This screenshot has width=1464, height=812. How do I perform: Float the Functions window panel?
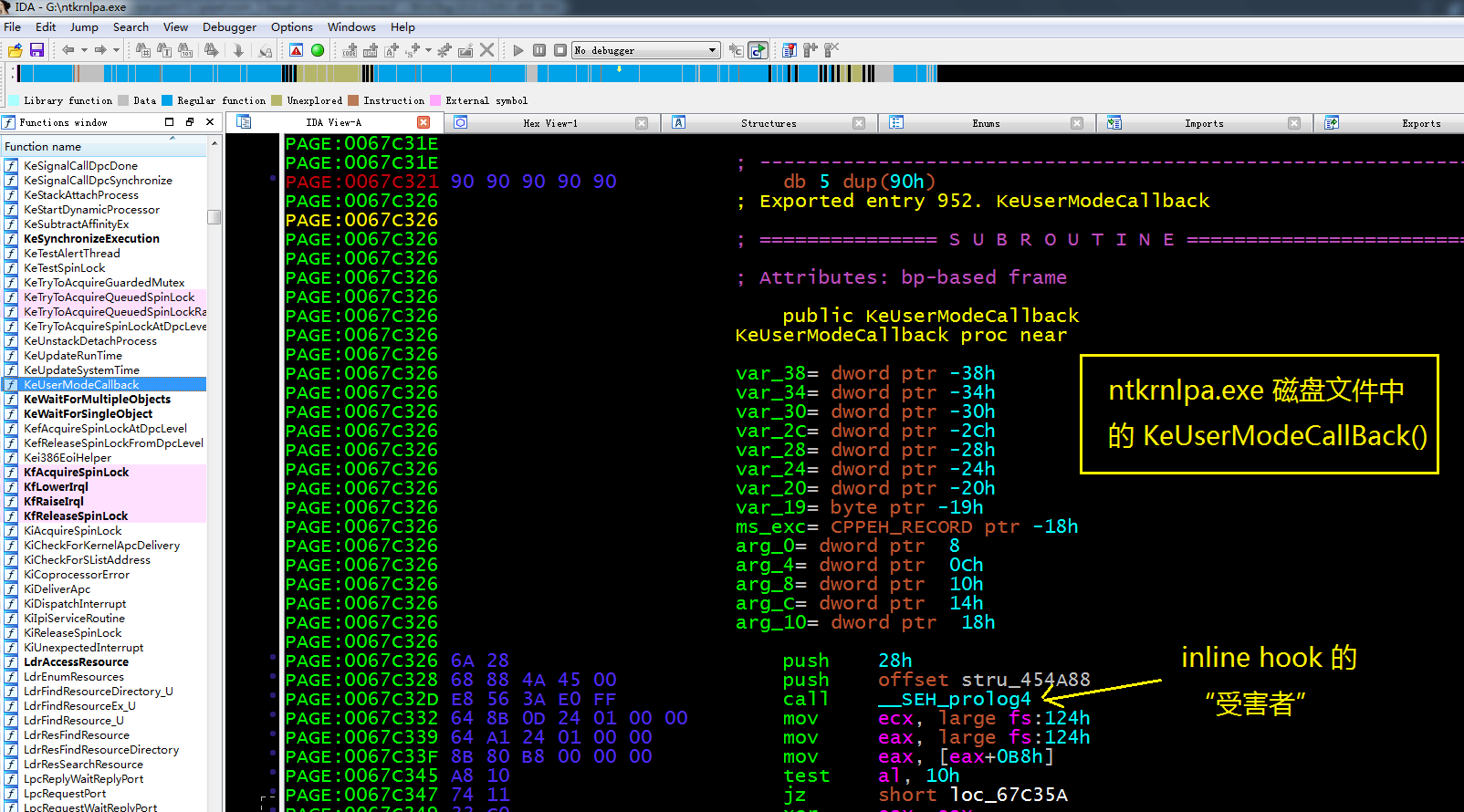click(x=190, y=122)
